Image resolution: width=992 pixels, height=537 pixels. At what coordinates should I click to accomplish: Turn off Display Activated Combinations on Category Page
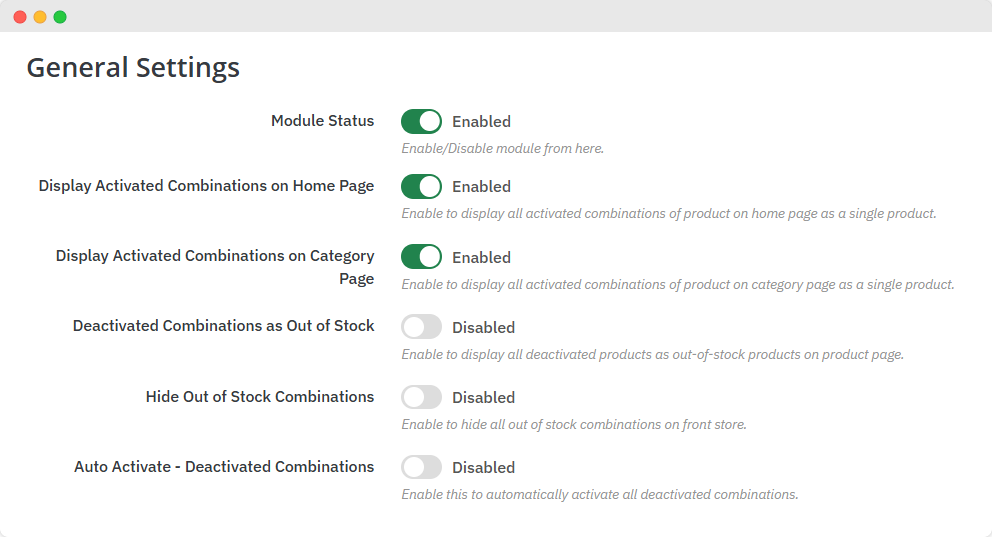tap(421, 257)
